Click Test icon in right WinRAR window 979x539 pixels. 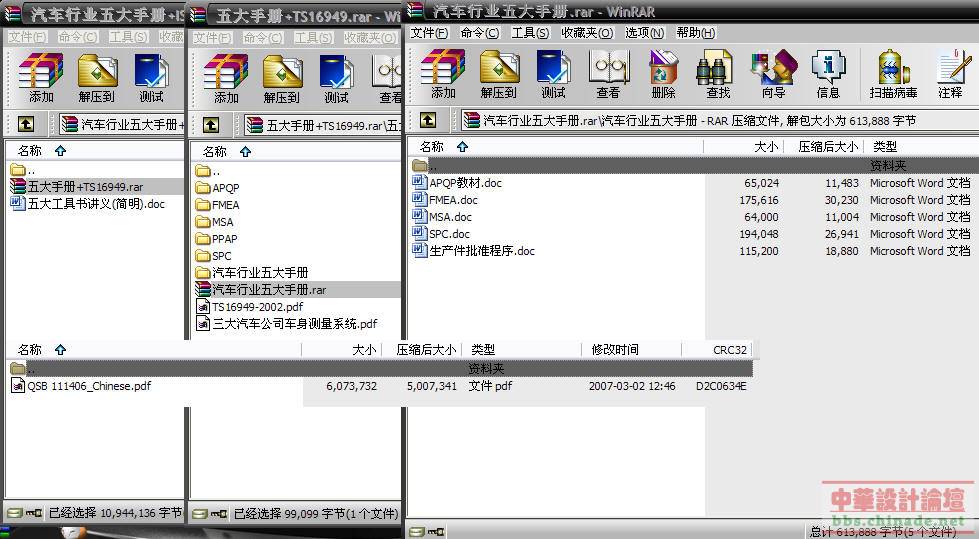coord(553,74)
